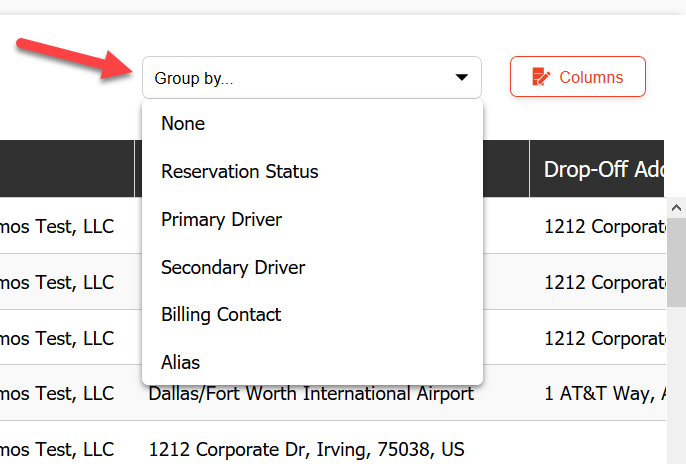Image resolution: width=686 pixels, height=464 pixels.
Task: Choose Alias from the dropdown list
Action: coord(181,362)
